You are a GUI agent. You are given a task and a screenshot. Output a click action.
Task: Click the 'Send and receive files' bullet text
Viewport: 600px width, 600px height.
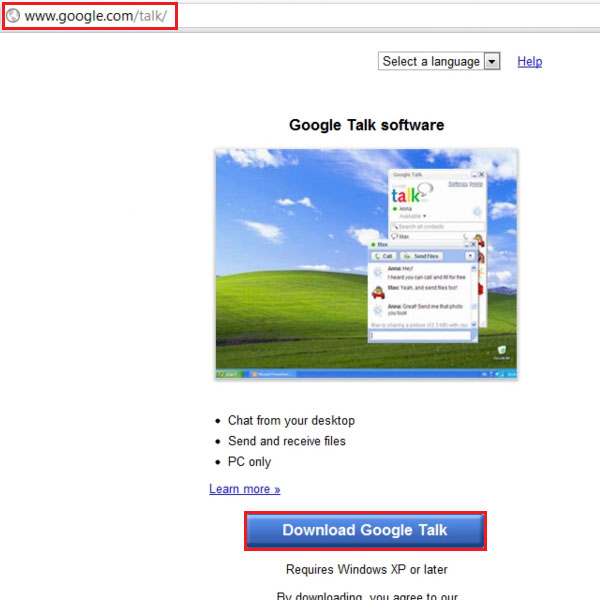tap(287, 441)
